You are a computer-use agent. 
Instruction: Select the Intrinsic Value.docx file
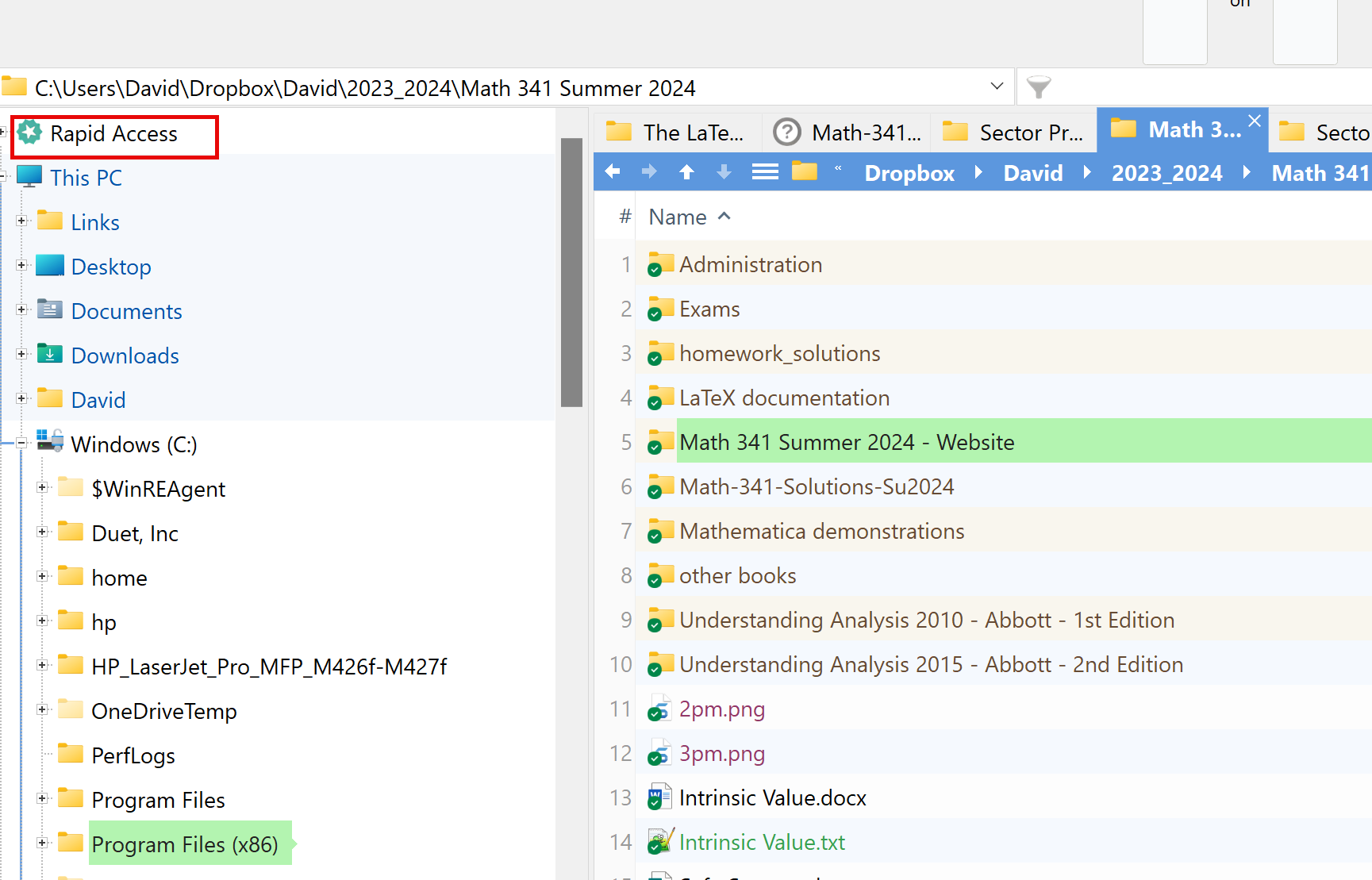772,797
